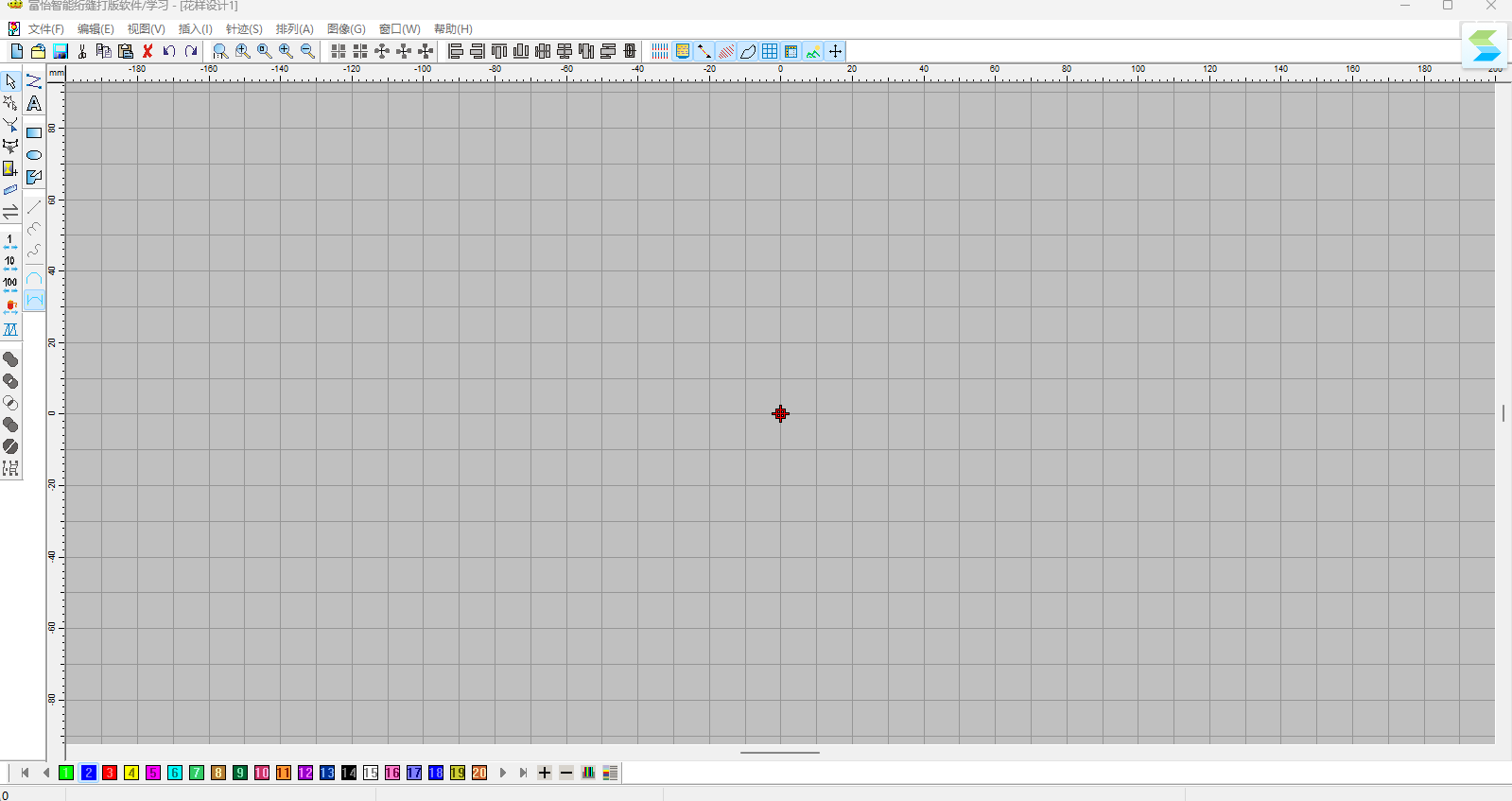
Task: Toggle the needle points line display
Action: 704,51
